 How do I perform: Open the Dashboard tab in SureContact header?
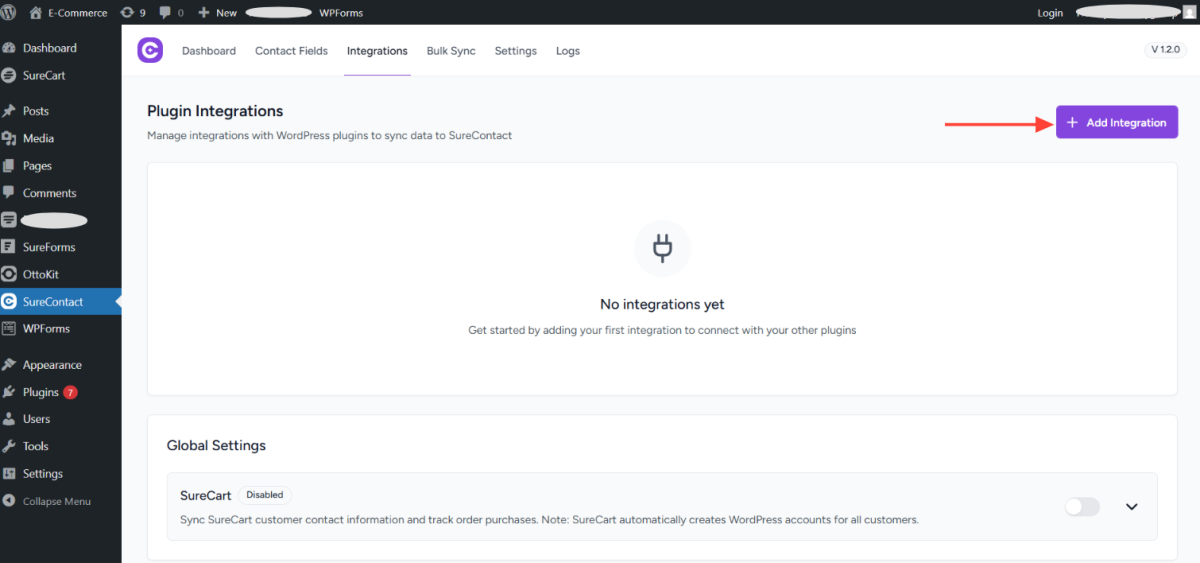point(209,51)
